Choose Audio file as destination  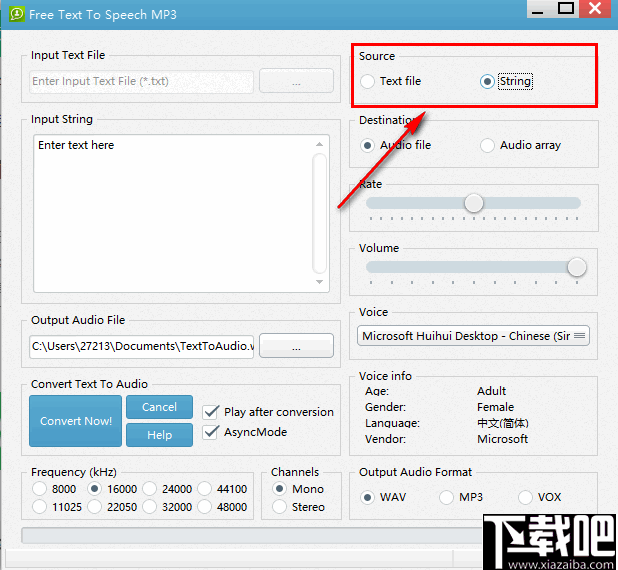click(x=395, y=145)
